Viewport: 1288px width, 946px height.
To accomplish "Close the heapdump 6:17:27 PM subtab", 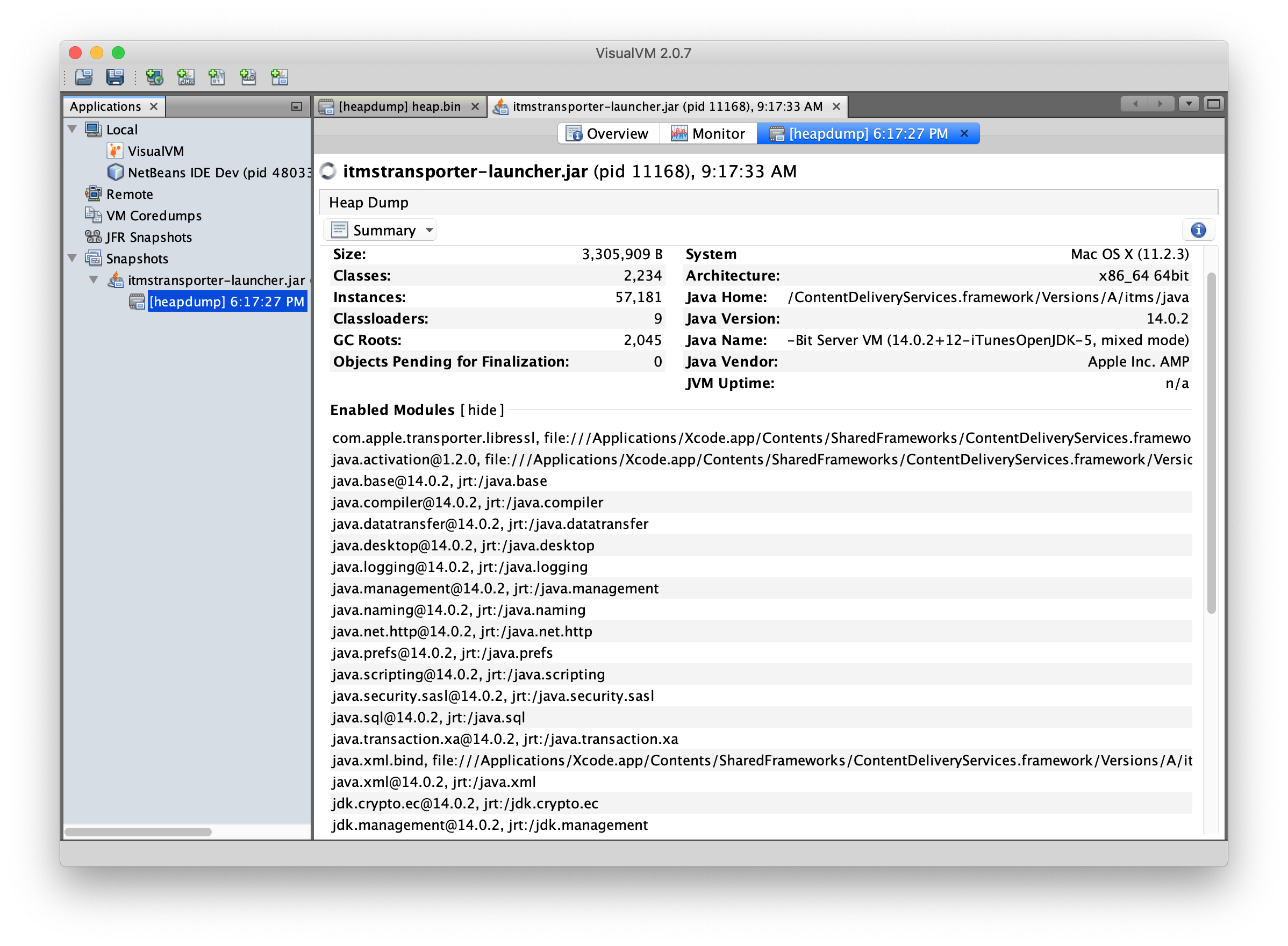I will [x=964, y=133].
